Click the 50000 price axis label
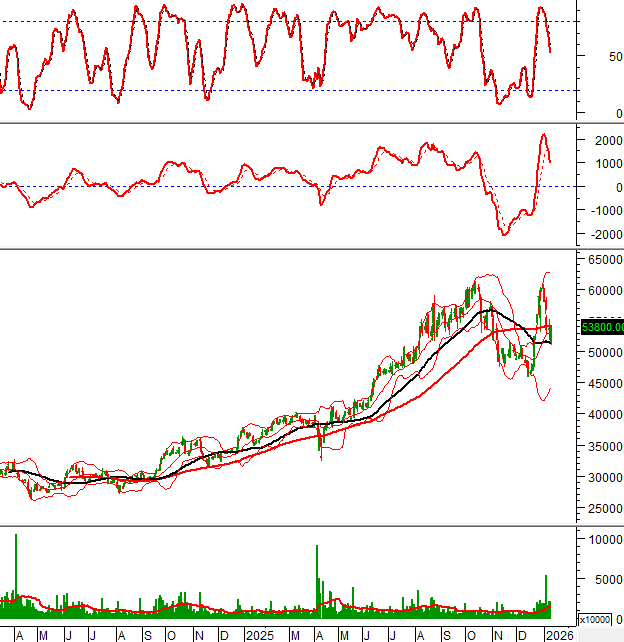 602,353
